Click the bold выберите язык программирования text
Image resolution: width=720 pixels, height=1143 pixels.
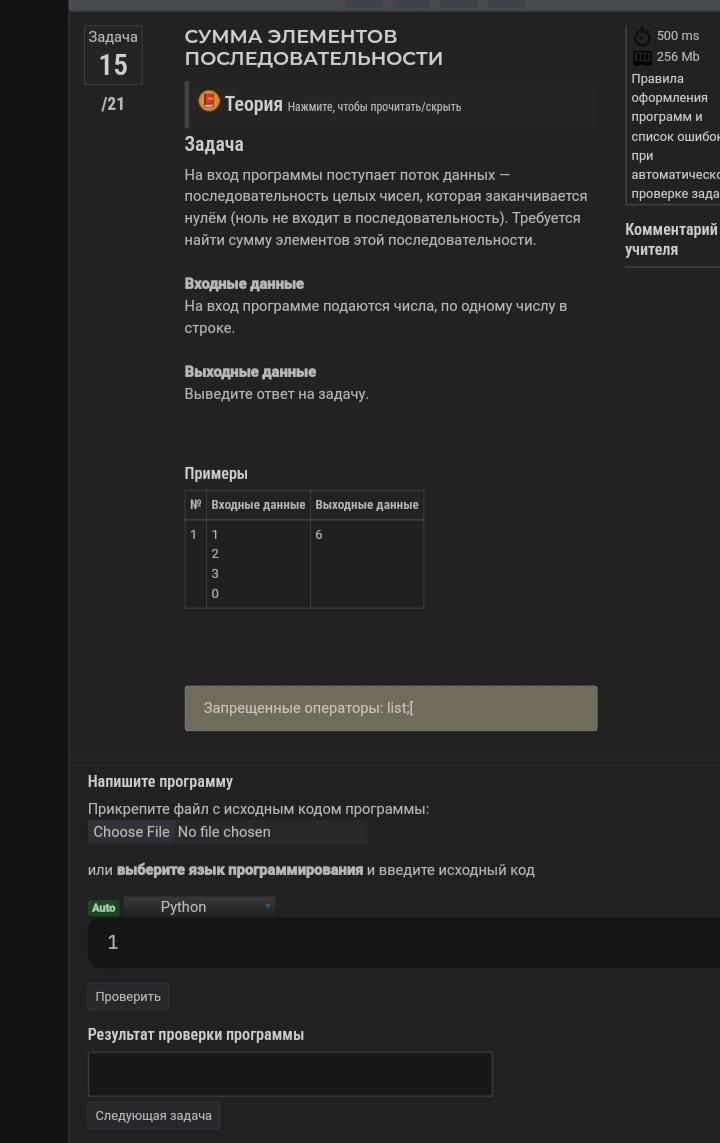point(240,870)
